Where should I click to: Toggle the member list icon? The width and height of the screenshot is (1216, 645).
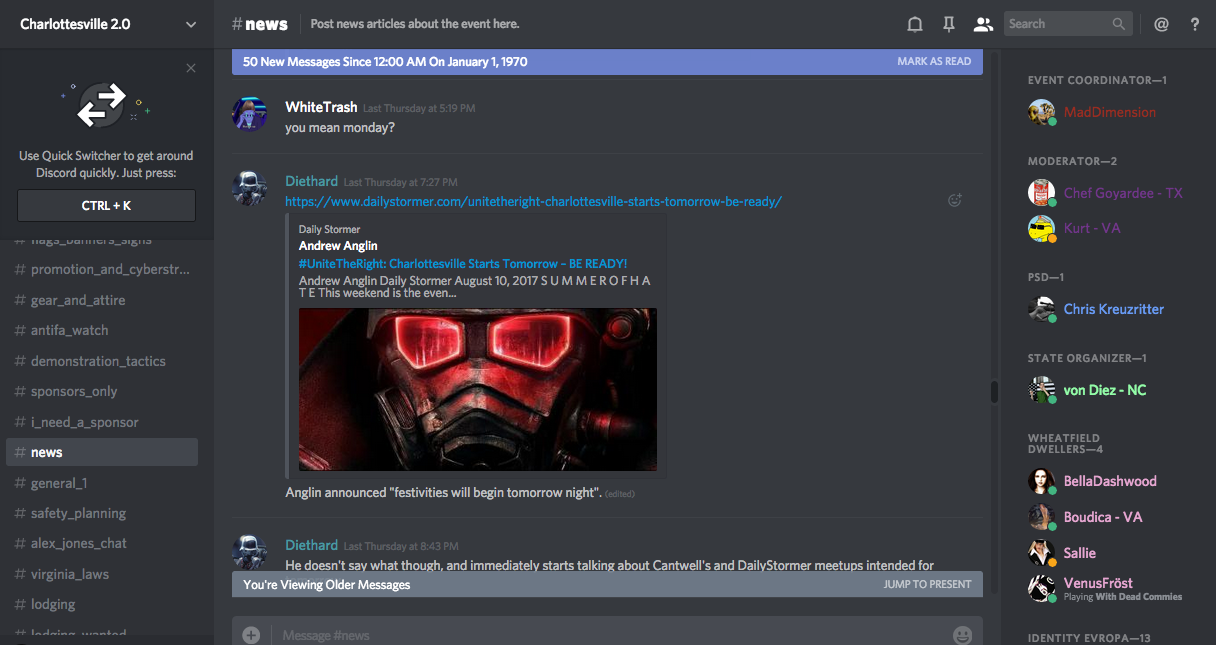(x=983, y=24)
